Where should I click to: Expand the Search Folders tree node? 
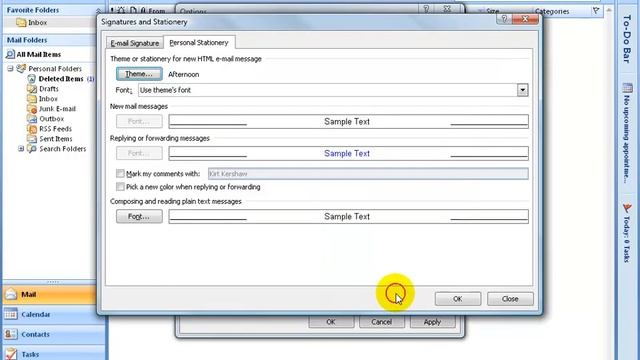coord(21,149)
